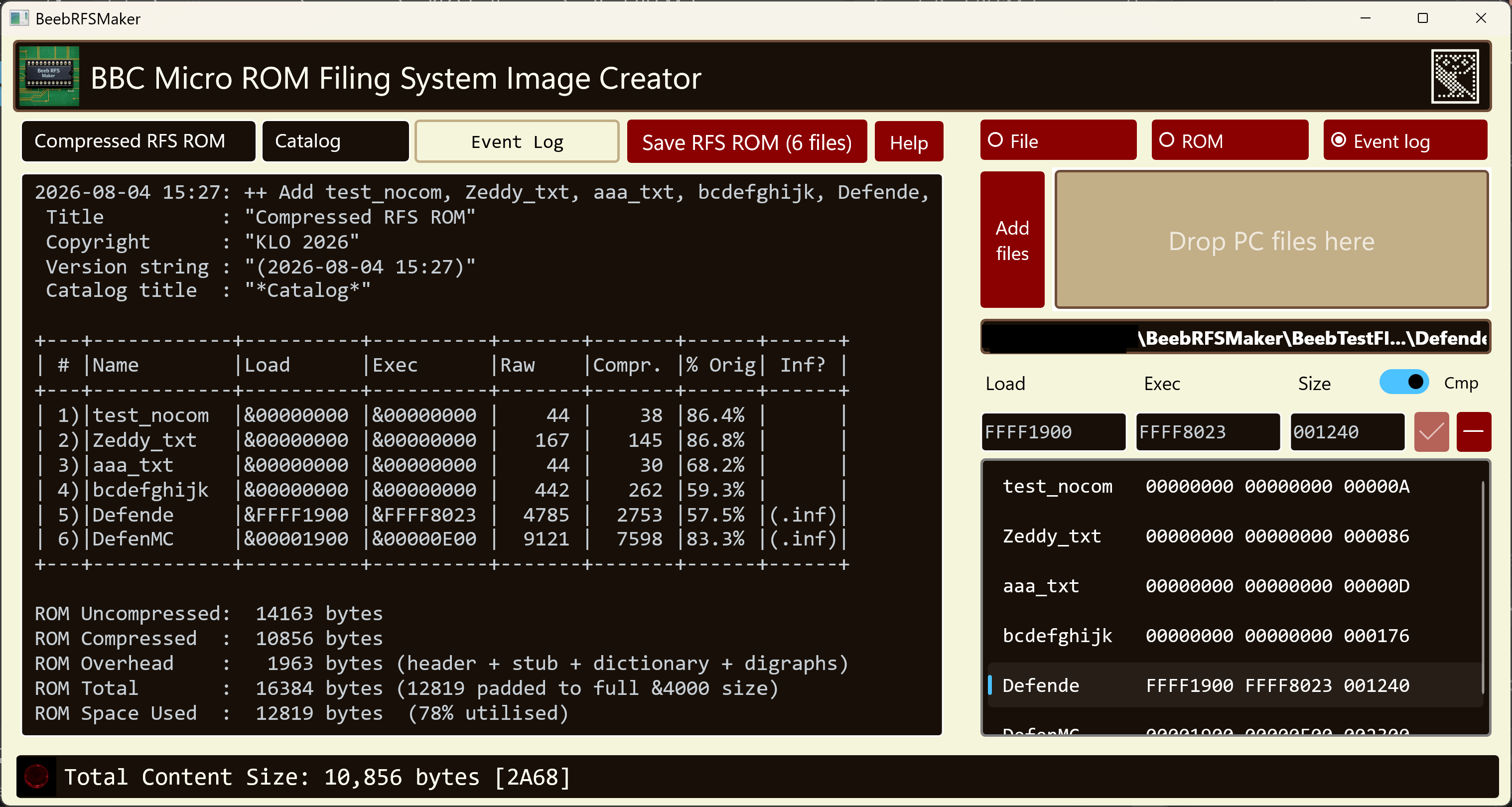Image resolution: width=1512 pixels, height=807 pixels.
Task: Edit the Size field 001240
Action: pyautogui.click(x=1347, y=432)
